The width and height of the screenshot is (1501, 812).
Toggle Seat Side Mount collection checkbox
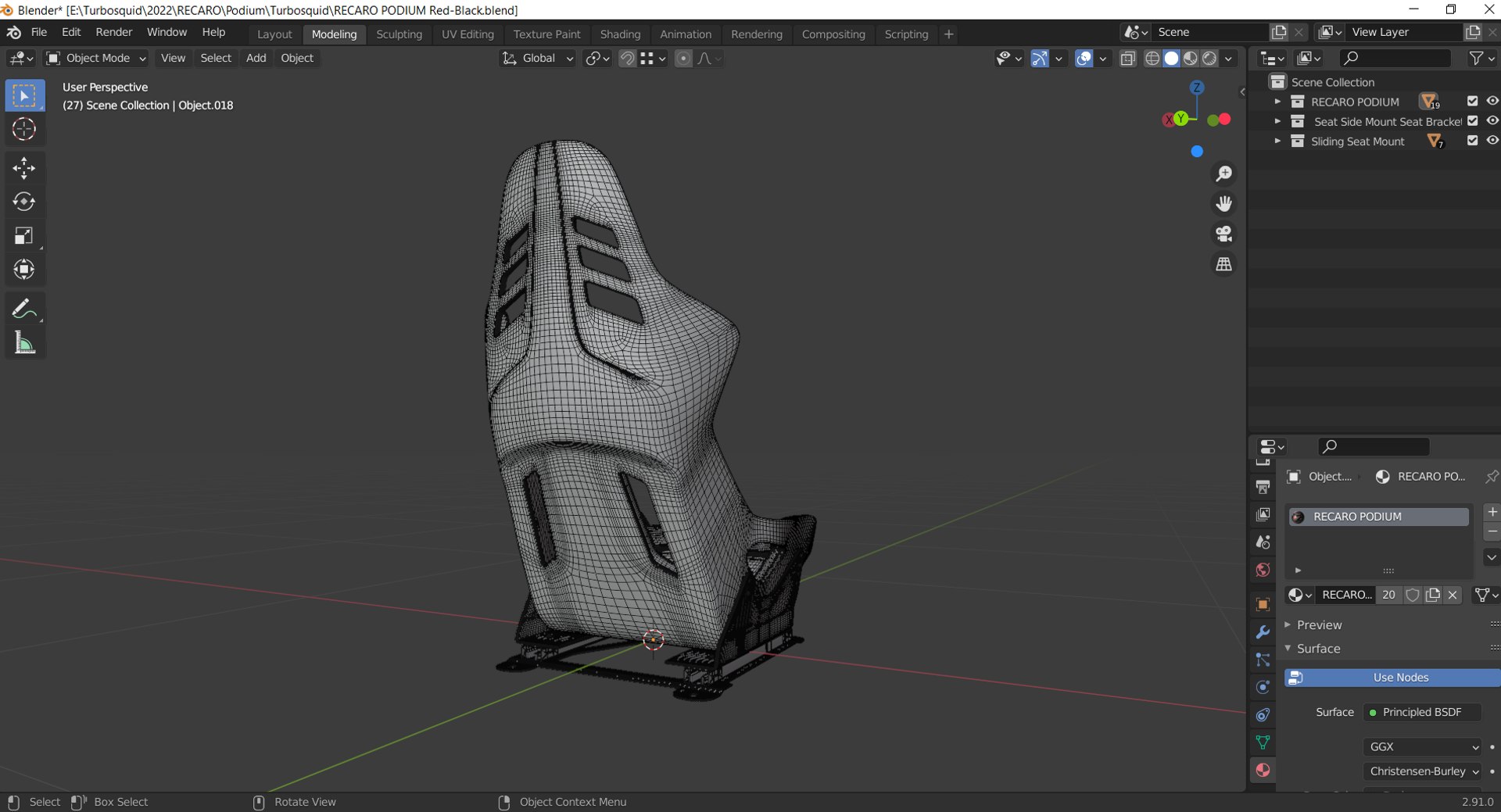pyautogui.click(x=1472, y=120)
